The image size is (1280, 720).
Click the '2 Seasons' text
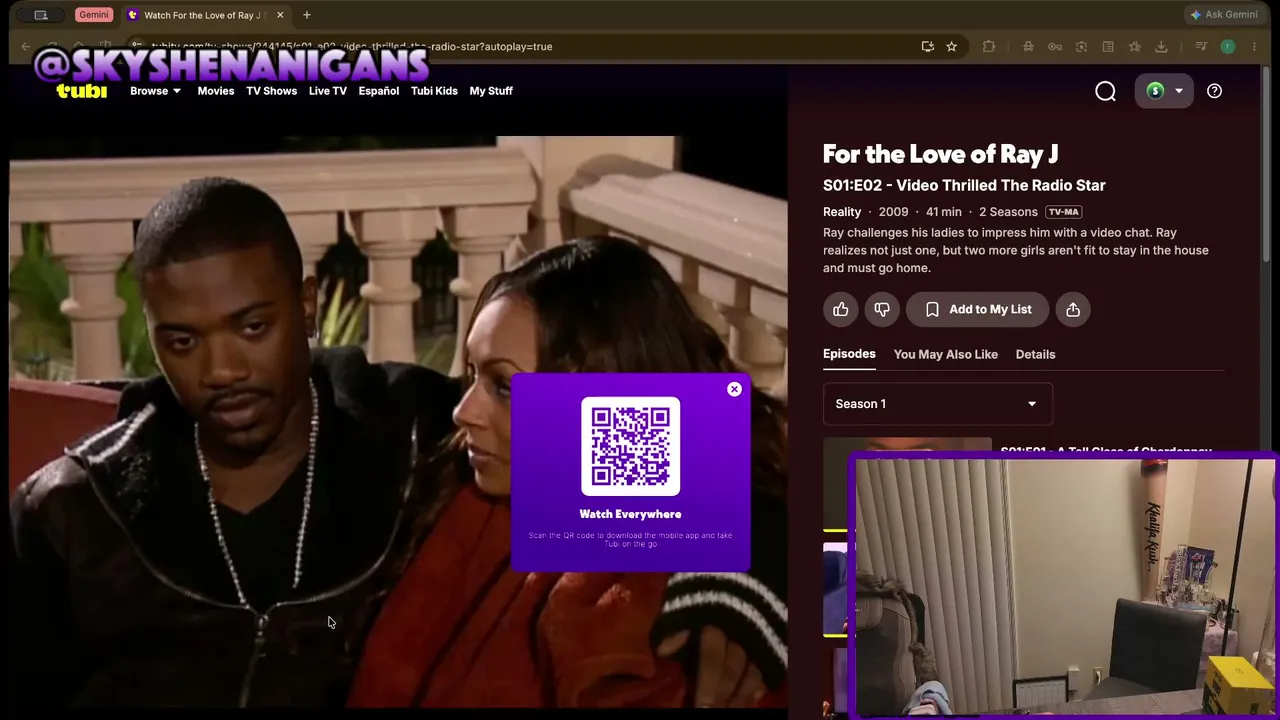point(1008,212)
